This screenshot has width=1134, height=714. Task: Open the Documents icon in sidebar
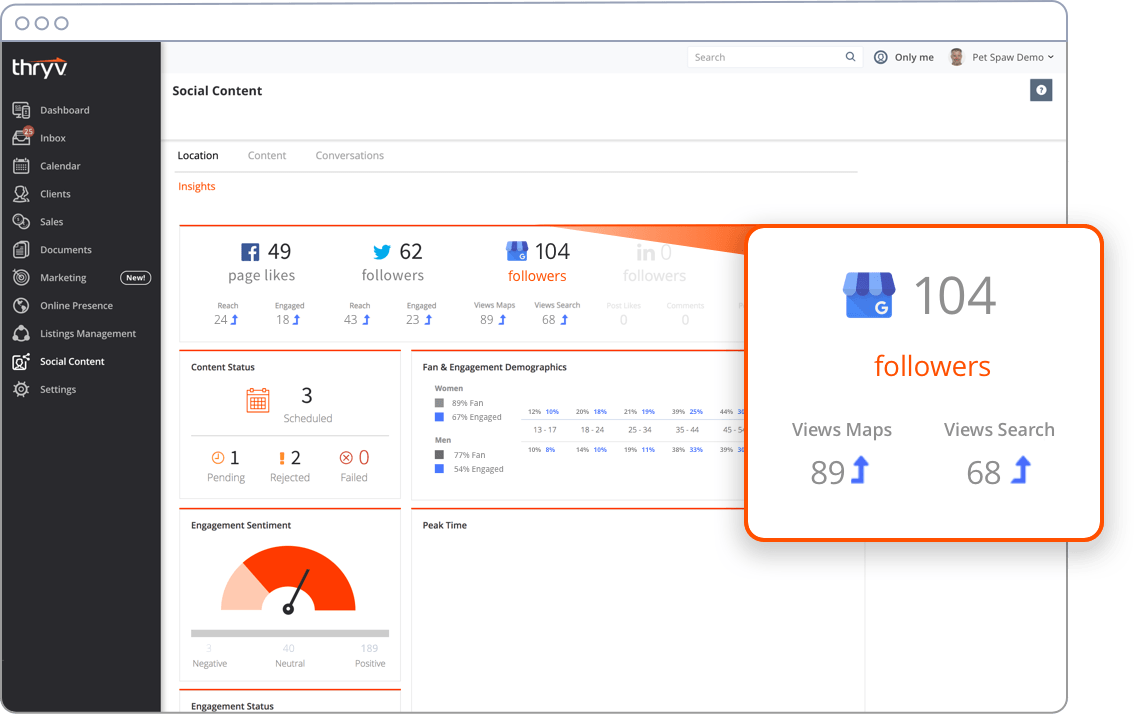coord(21,250)
